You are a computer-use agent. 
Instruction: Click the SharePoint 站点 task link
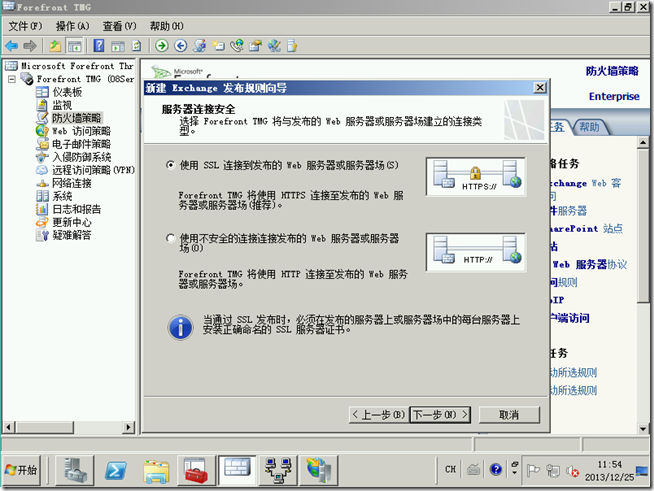[586, 229]
